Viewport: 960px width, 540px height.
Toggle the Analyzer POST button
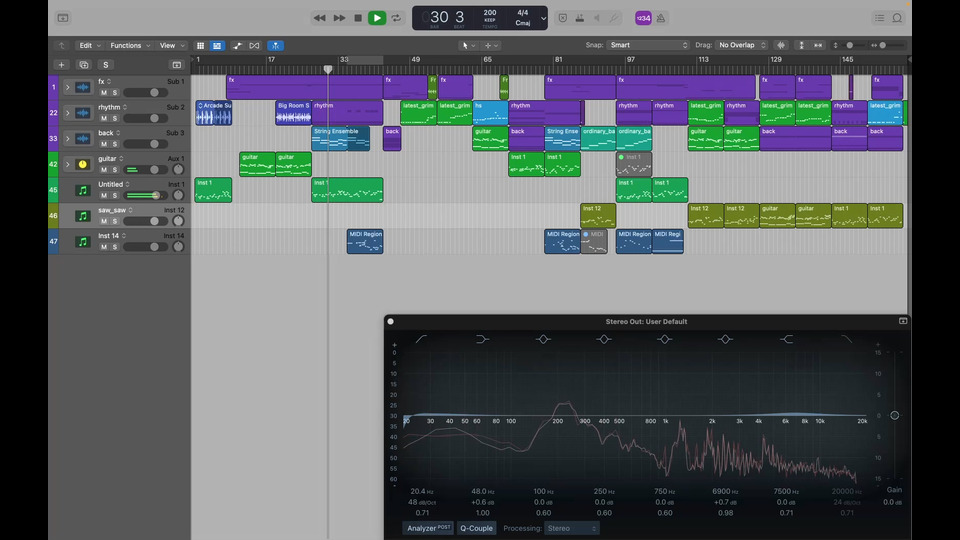[x=428, y=528]
